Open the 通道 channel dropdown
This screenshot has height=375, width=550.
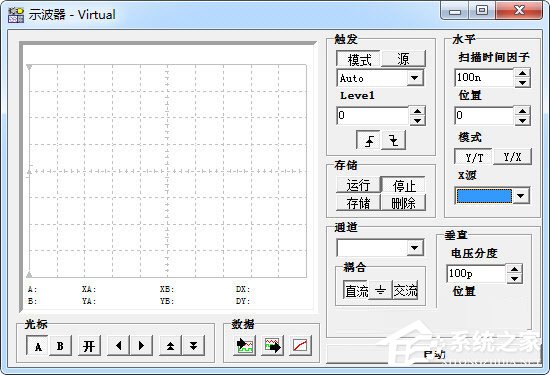(415, 248)
